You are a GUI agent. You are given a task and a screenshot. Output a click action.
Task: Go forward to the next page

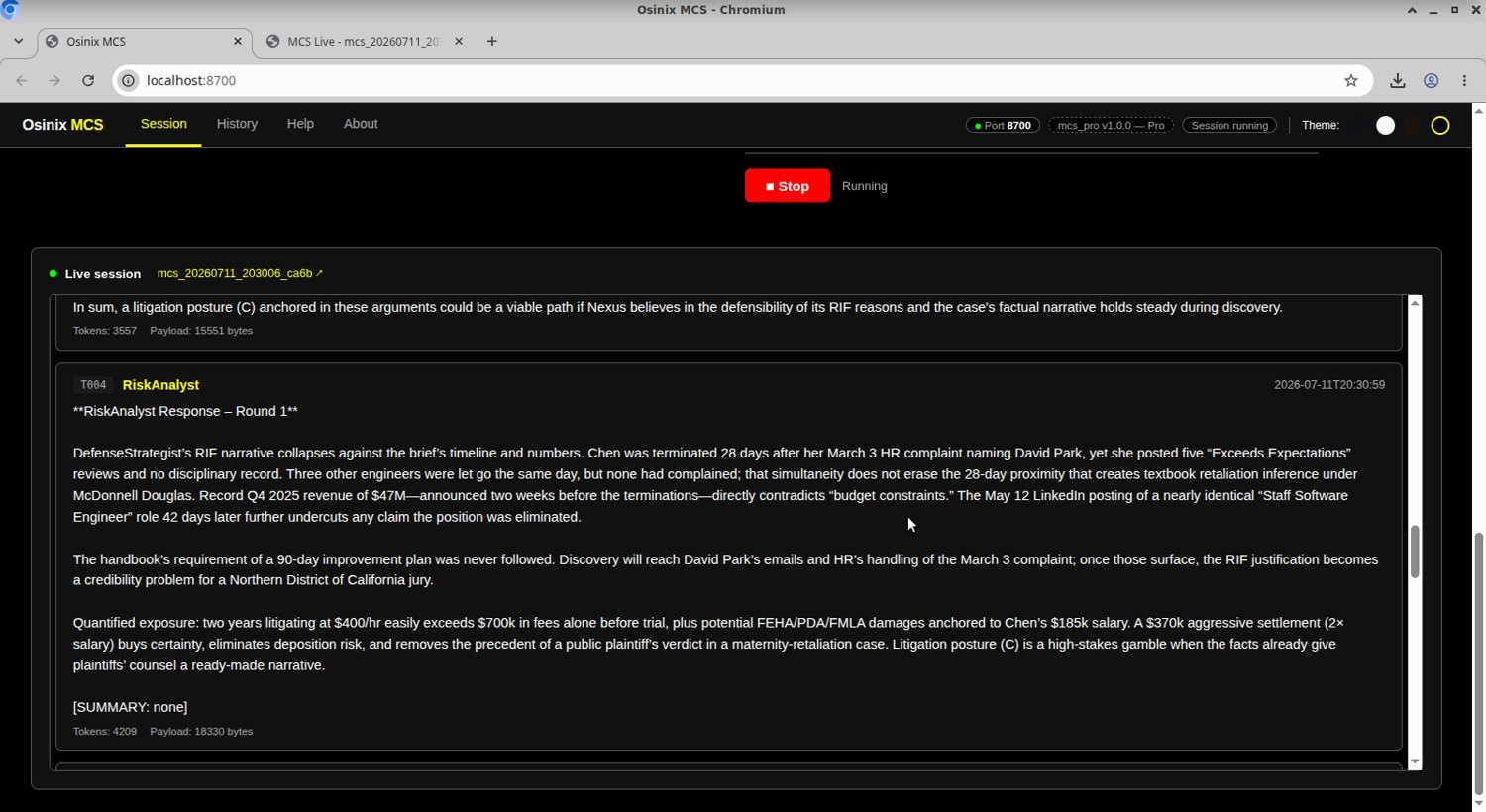pos(54,81)
